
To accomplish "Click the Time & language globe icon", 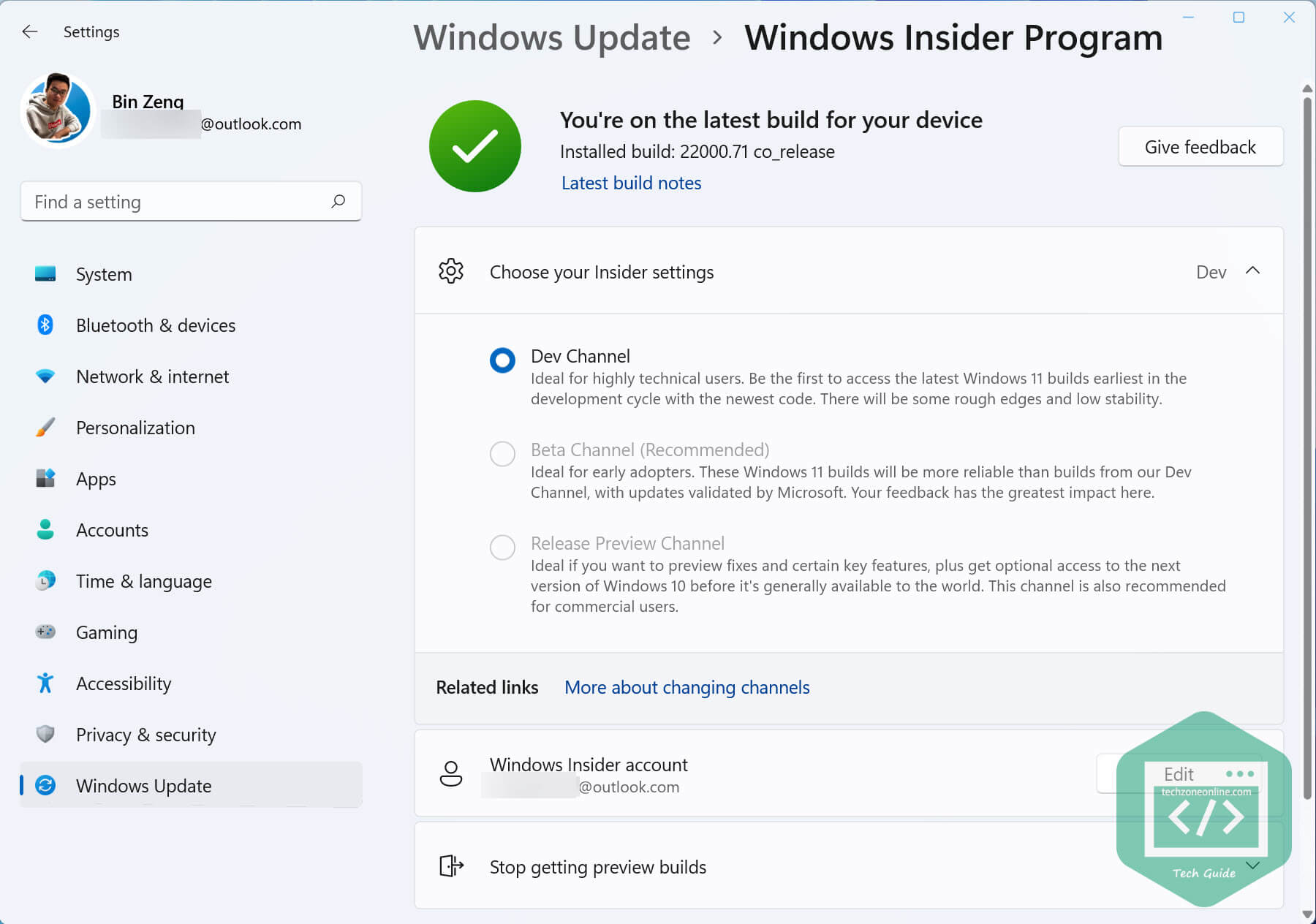I will pyautogui.click(x=45, y=581).
